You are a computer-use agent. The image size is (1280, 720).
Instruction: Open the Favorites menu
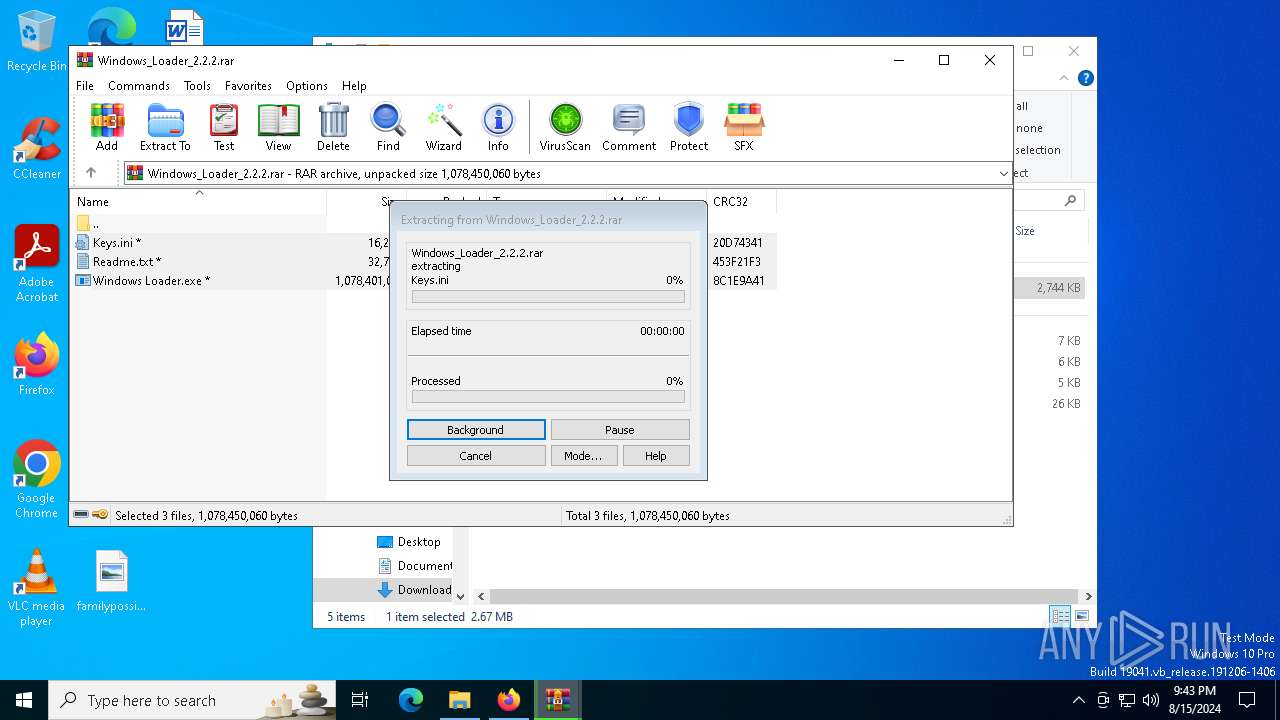pos(248,86)
